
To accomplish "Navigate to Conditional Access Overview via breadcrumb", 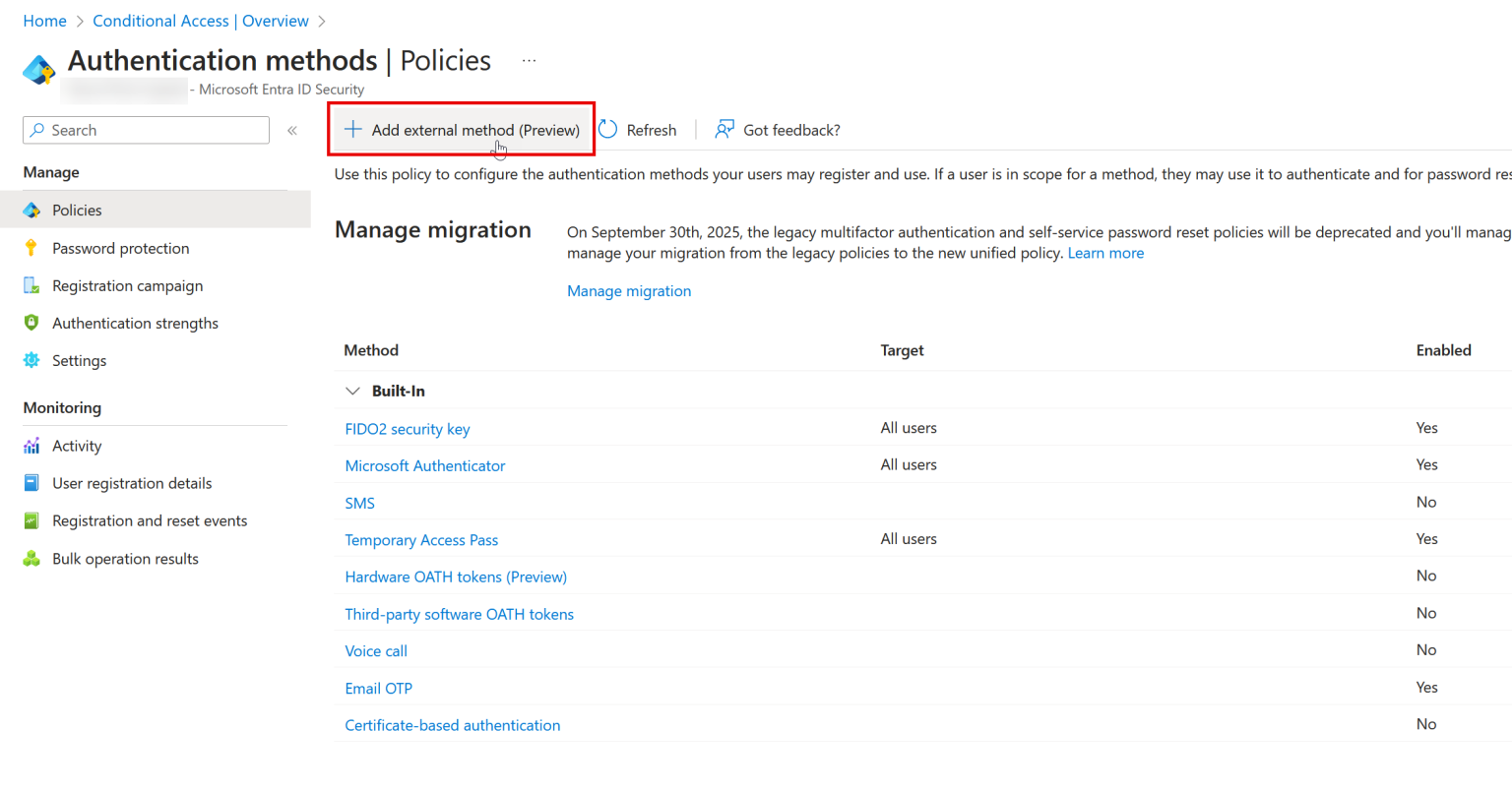I will pyautogui.click(x=200, y=20).
